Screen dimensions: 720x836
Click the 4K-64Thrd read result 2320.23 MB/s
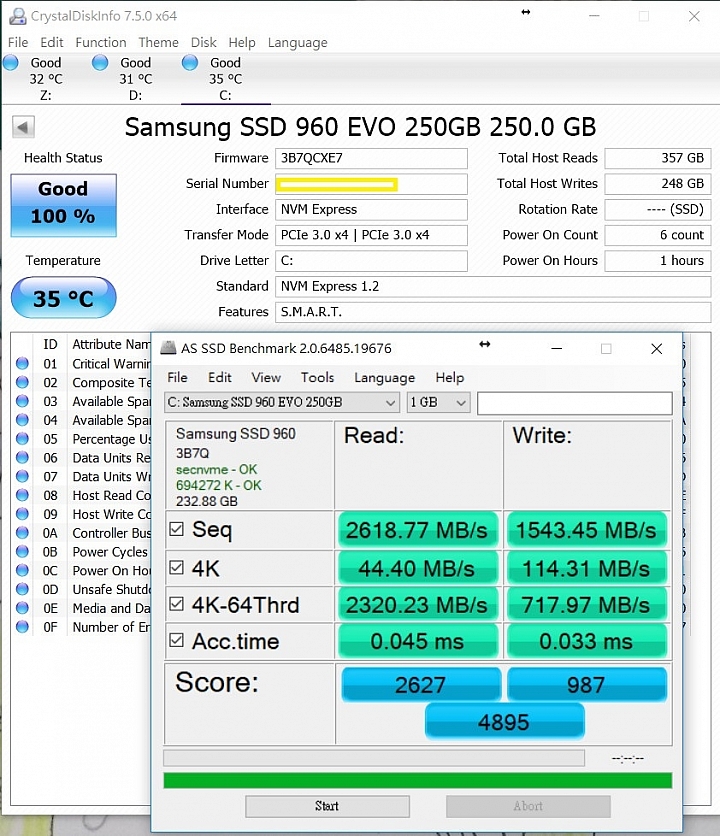(417, 605)
